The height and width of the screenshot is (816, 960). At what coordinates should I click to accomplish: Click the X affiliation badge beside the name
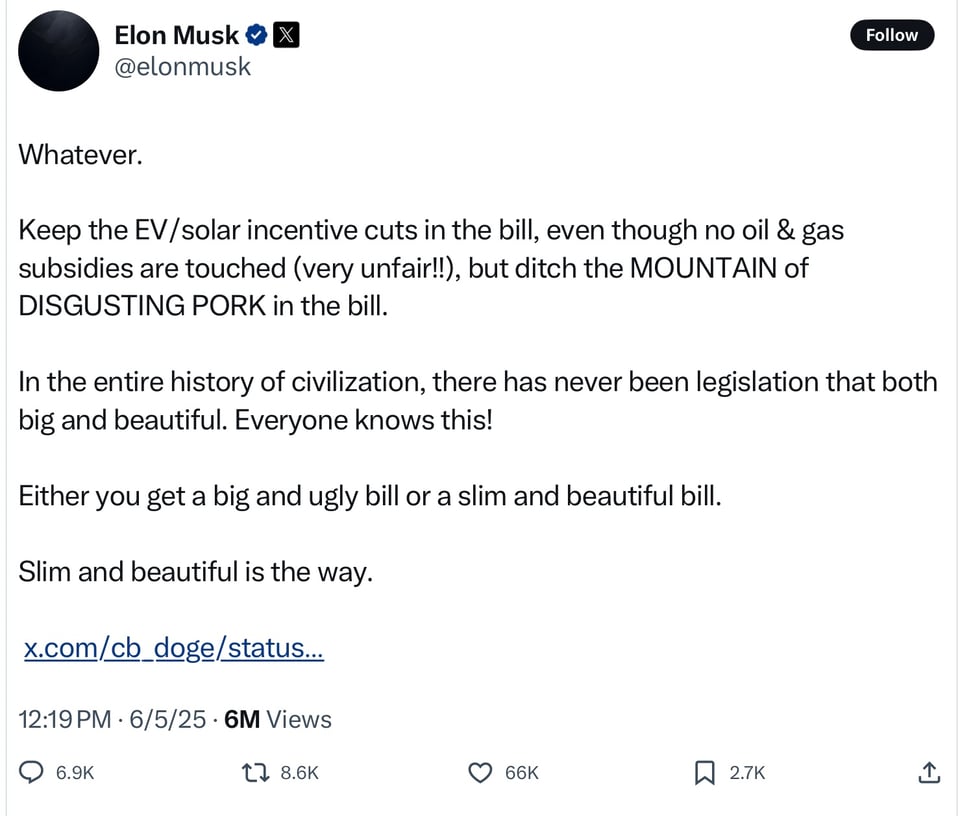click(286, 36)
